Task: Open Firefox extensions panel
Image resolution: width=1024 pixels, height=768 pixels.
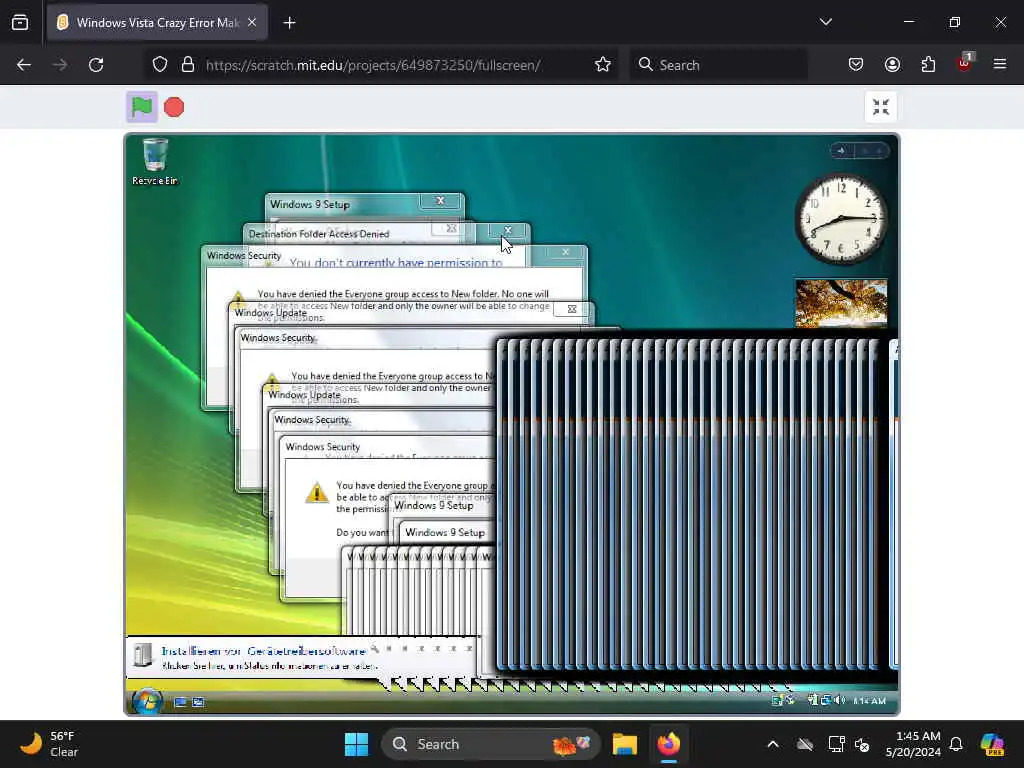Action: pyautogui.click(x=928, y=65)
